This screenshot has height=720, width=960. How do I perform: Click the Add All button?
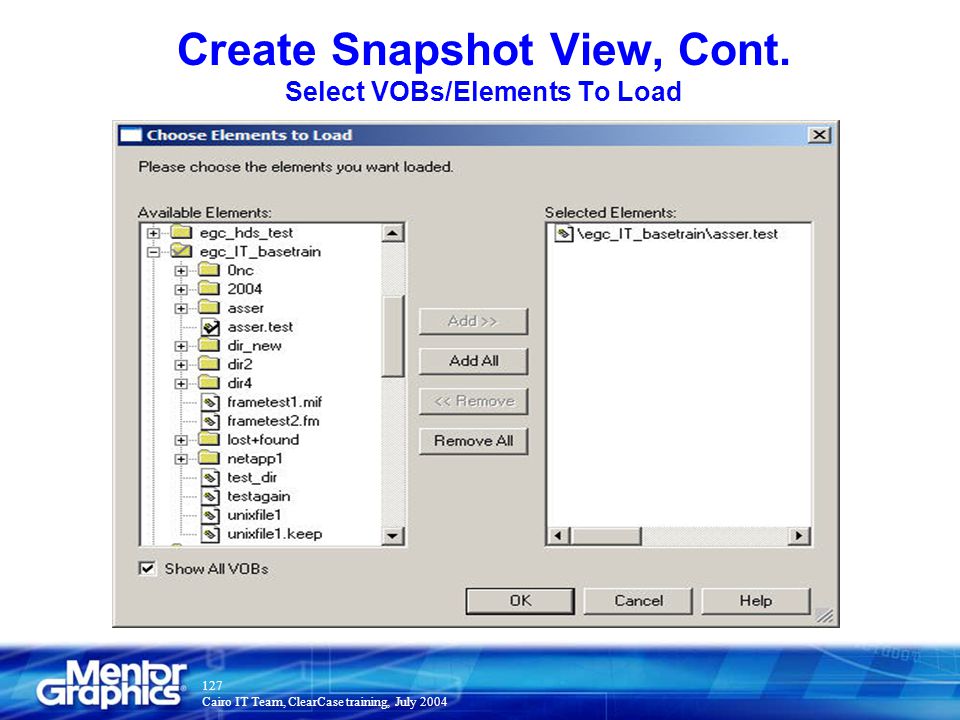473,361
